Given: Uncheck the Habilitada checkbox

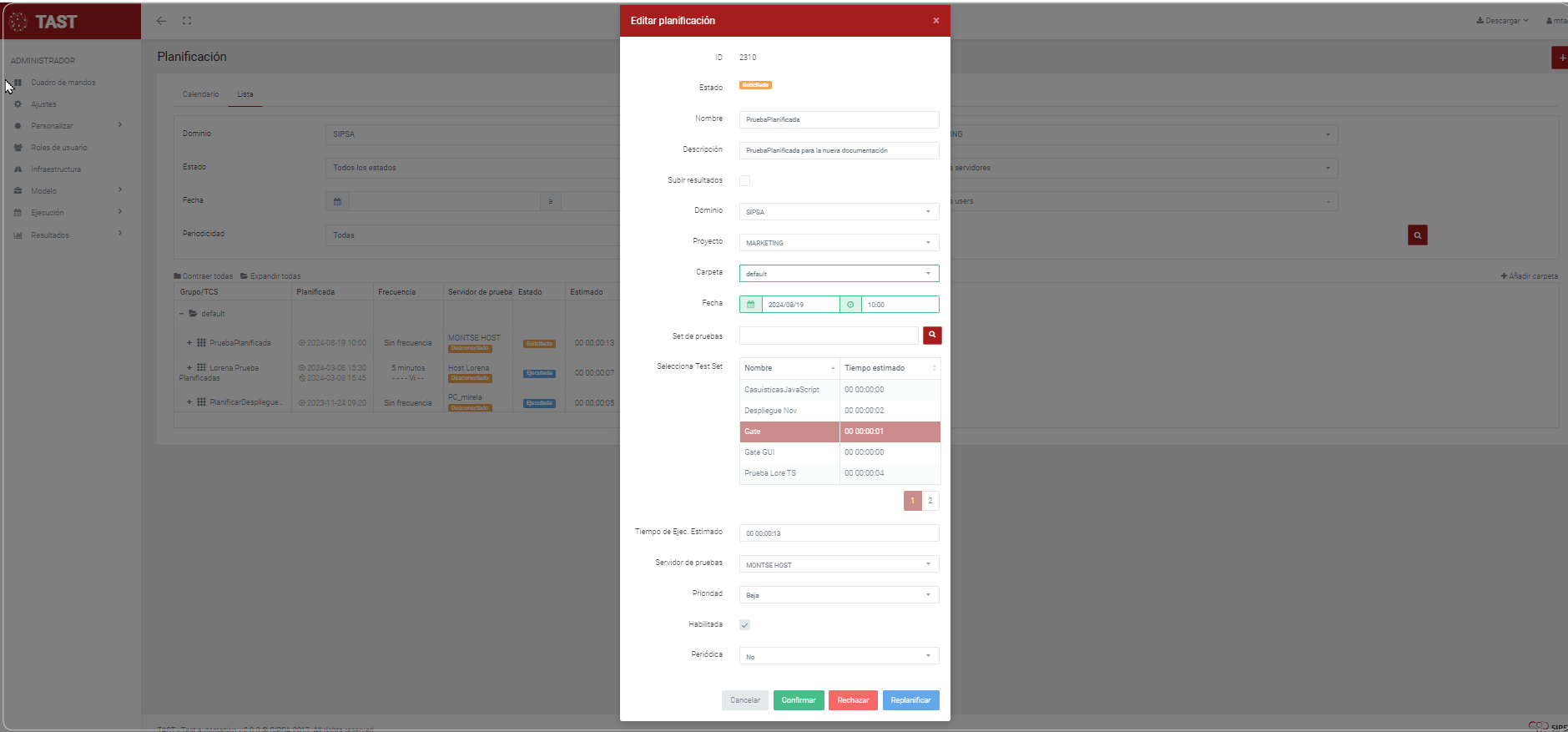Looking at the screenshot, I should 744,625.
